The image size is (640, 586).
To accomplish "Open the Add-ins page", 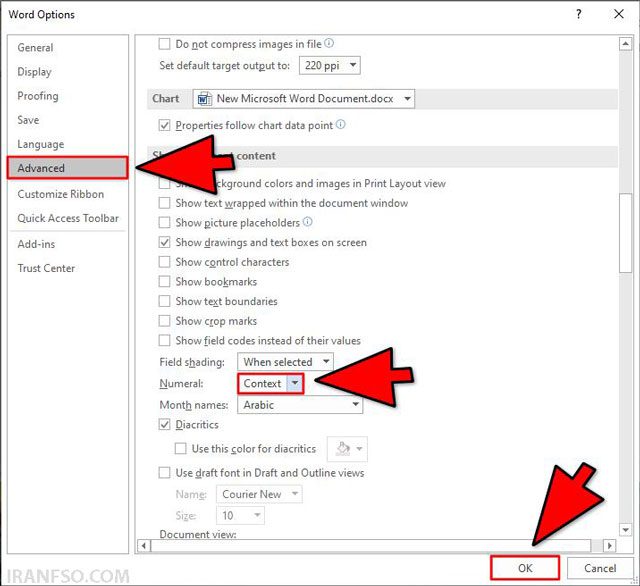I will pyautogui.click(x=68, y=244).
